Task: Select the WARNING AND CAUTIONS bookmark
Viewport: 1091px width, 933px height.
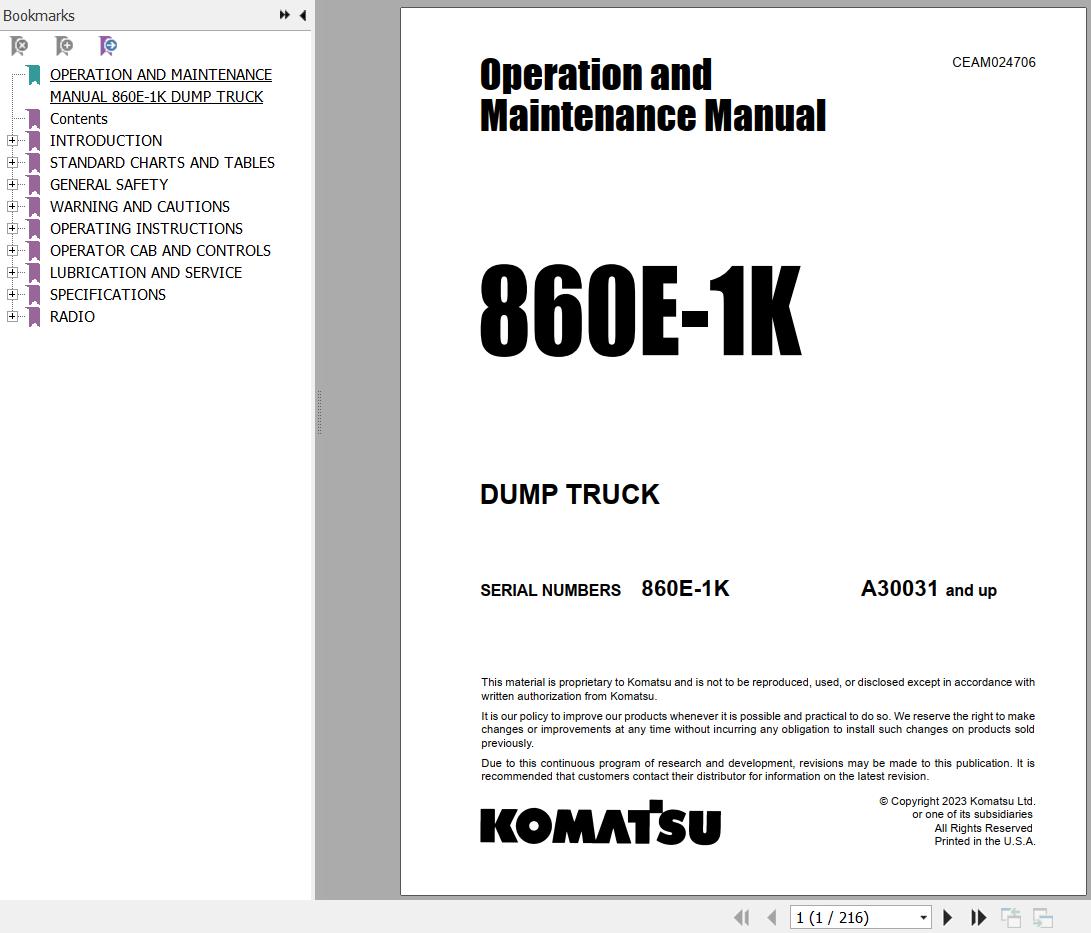Action: pos(139,207)
